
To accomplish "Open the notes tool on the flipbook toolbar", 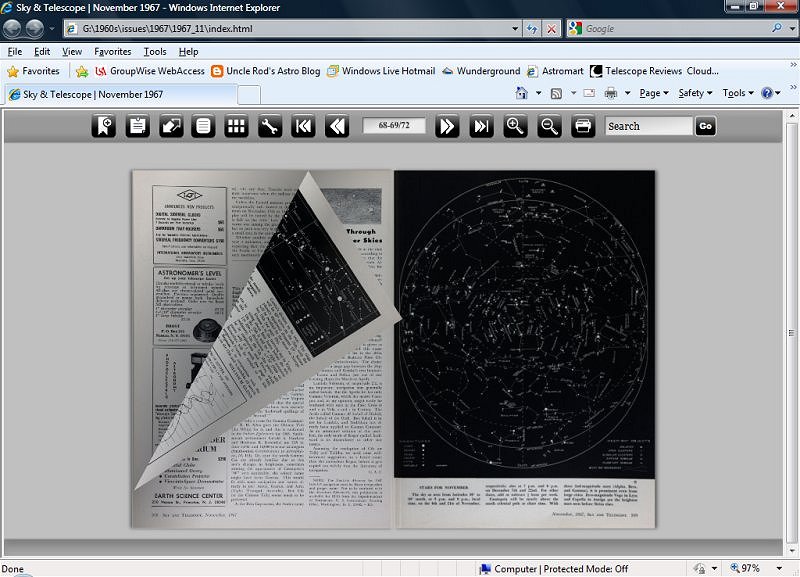I will [139, 126].
